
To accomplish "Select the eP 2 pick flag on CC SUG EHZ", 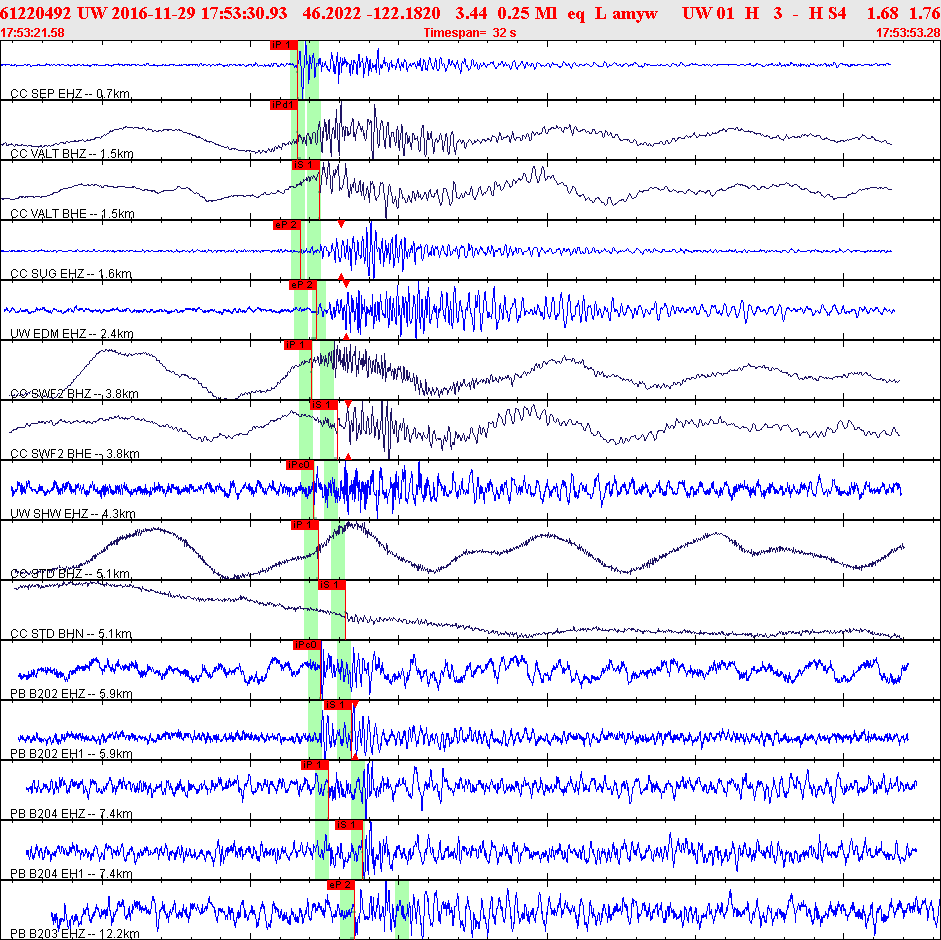I will [x=286, y=225].
